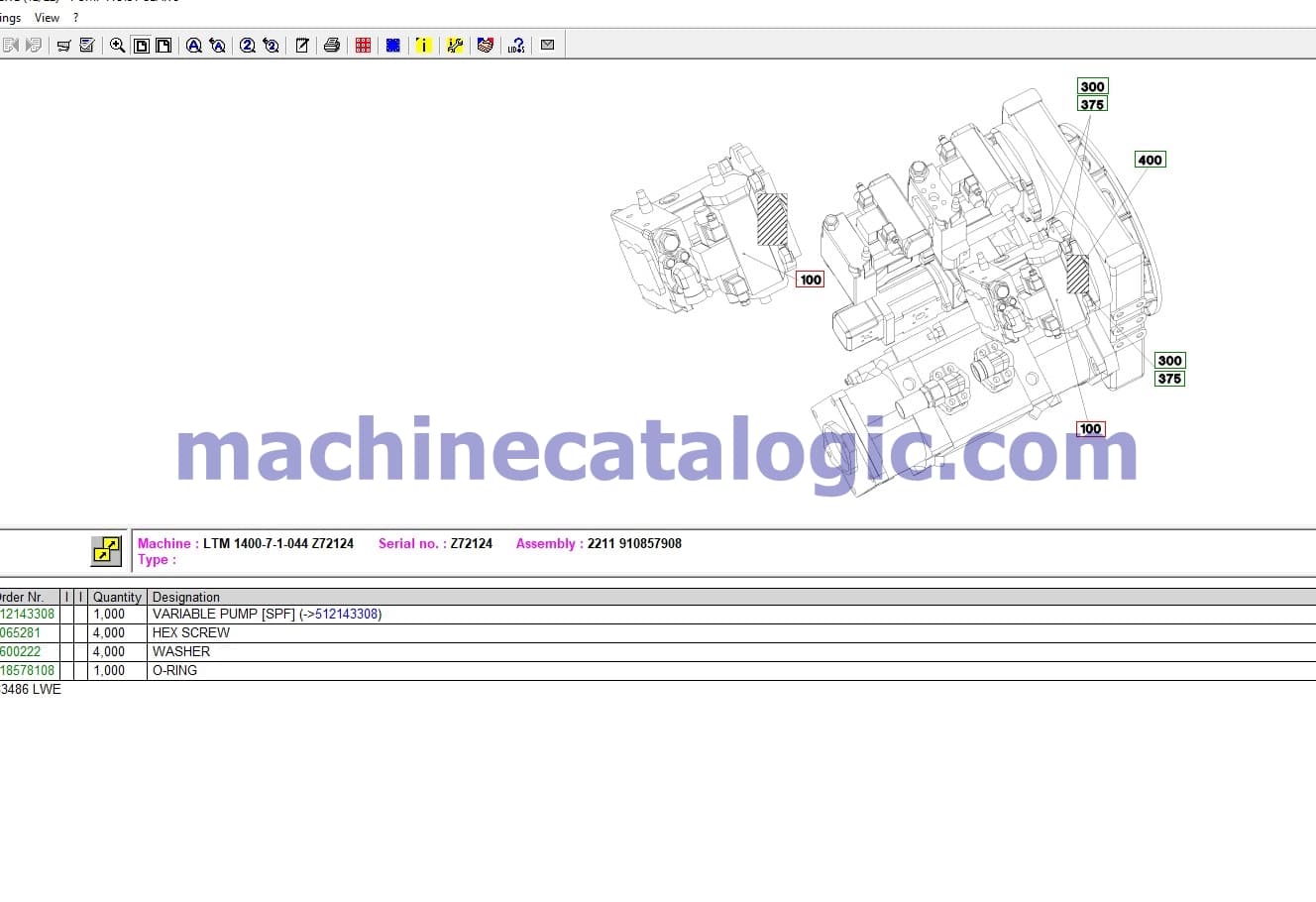The image size is (1316, 902).
Task: Click the greyed-out forward navigation icon
Action: click(x=34, y=45)
